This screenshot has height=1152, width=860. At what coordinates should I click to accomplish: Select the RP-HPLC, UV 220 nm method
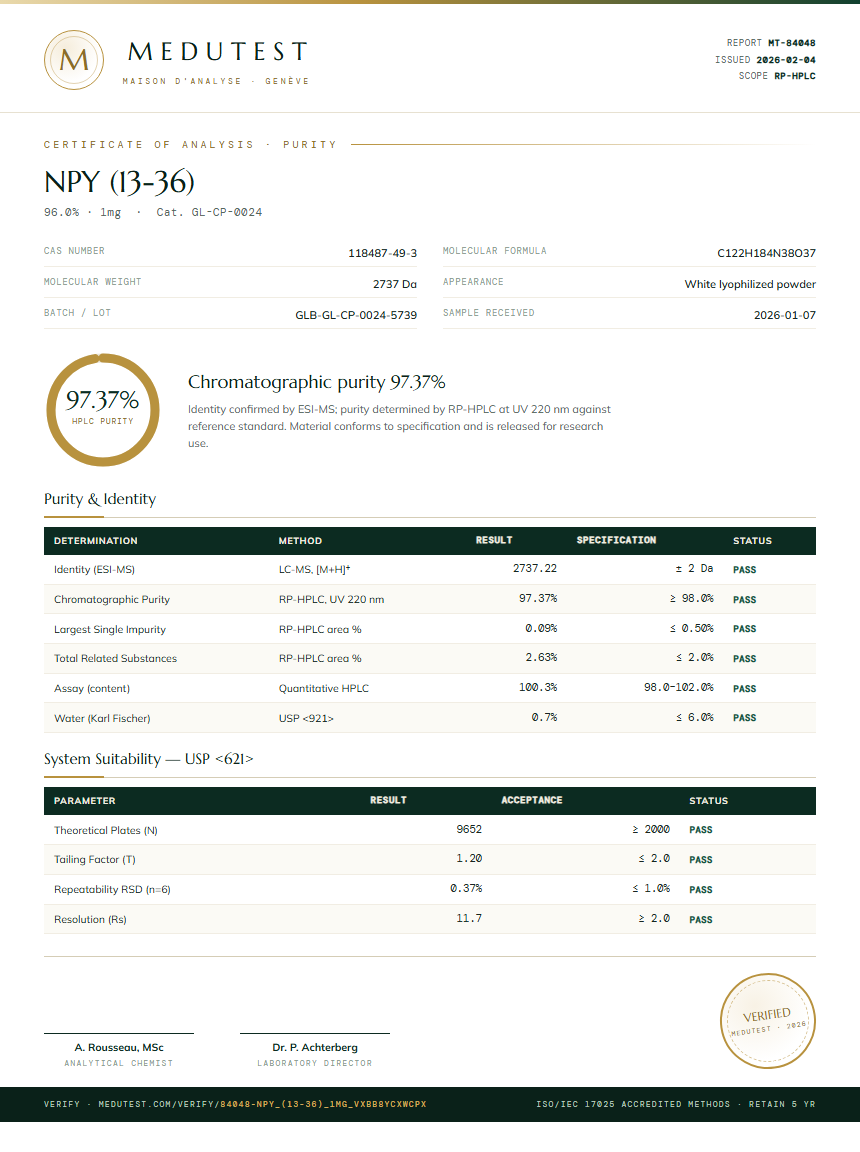(331, 600)
